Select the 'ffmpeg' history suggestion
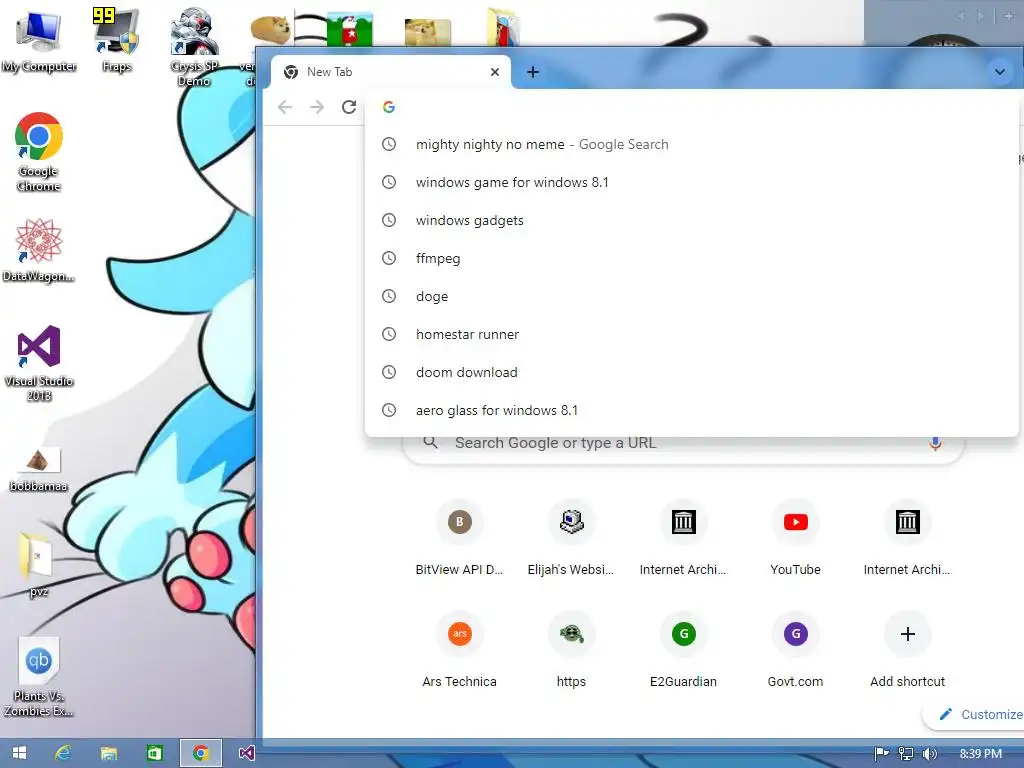This screenshot has height=768, width=1024. click(x=692, y=258)
